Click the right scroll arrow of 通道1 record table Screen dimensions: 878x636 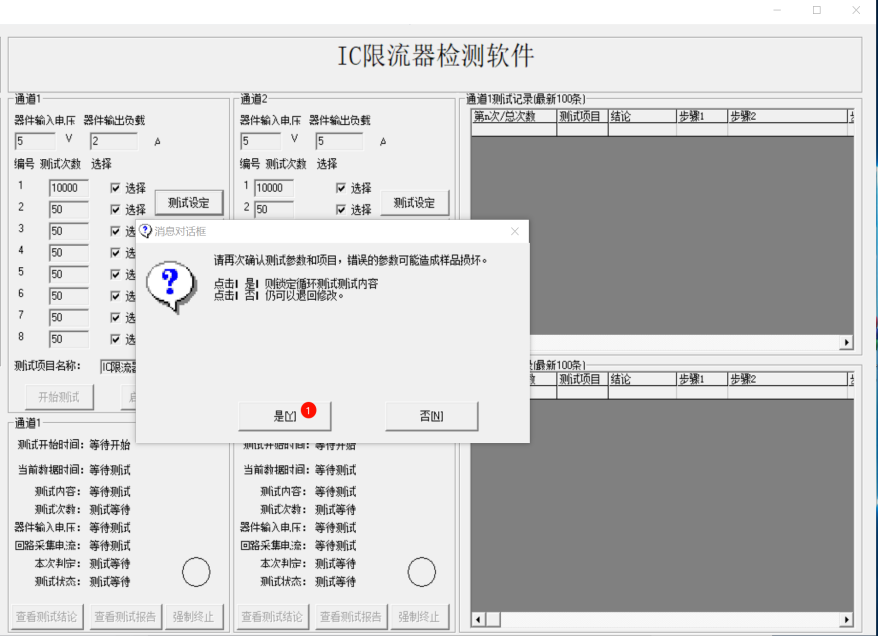[847, 342]
